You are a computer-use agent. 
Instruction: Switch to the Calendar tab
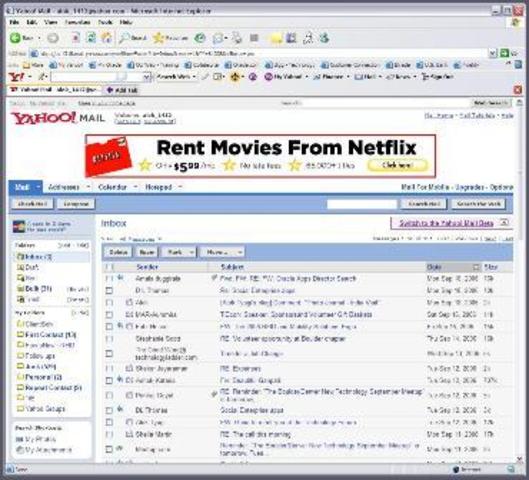coord(112,187)
